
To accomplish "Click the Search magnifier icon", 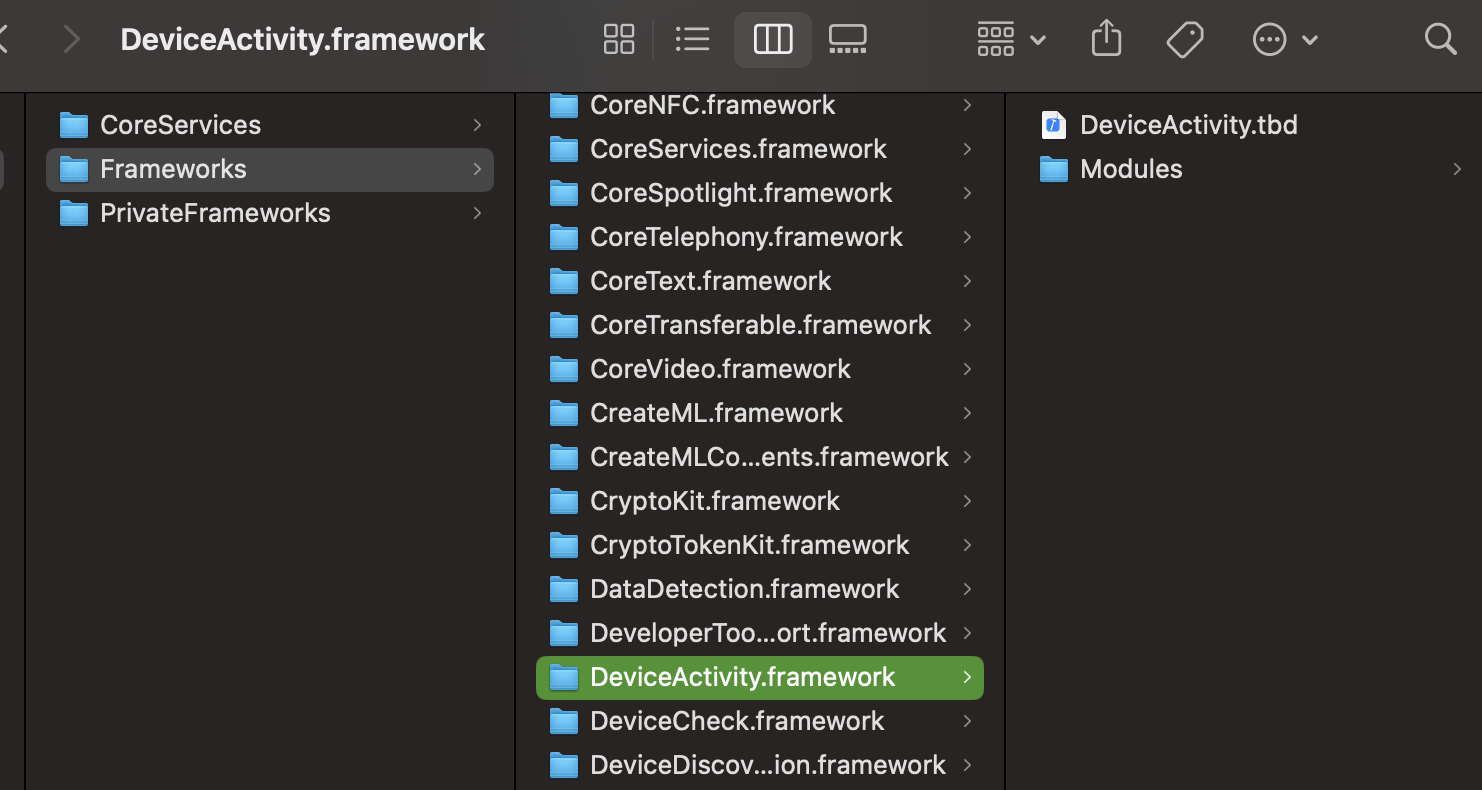I will (1440, 40).
